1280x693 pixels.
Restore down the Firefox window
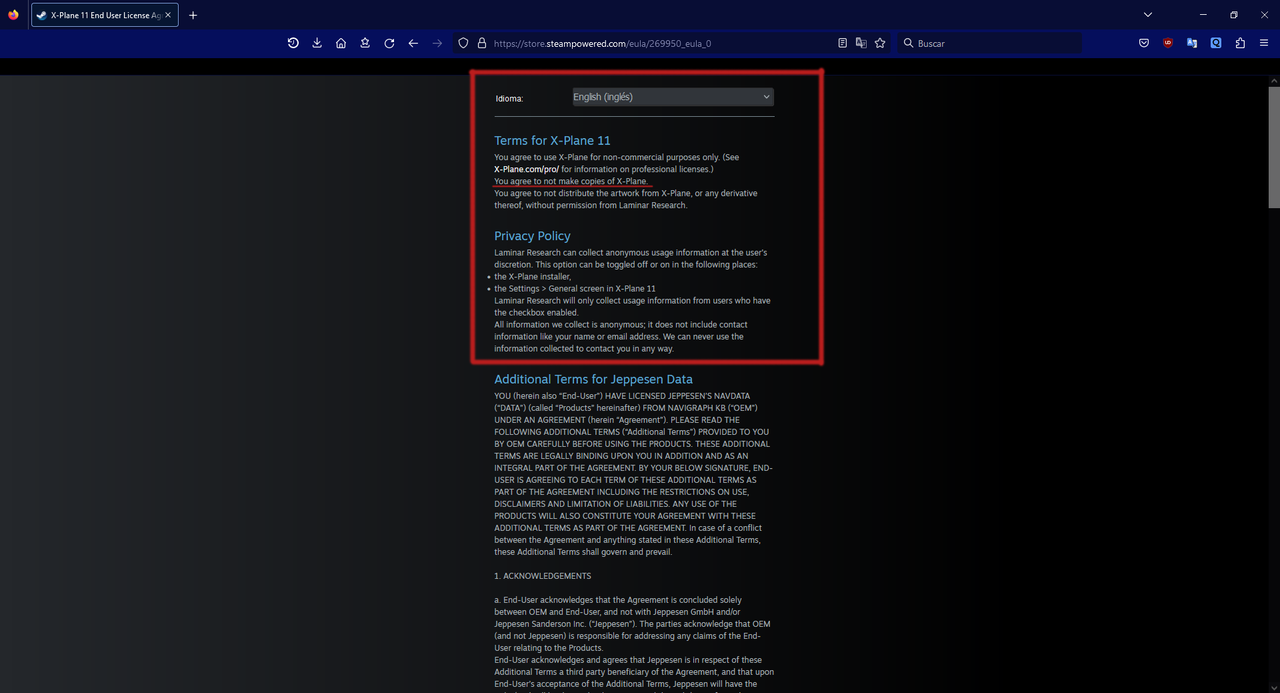1234,15
